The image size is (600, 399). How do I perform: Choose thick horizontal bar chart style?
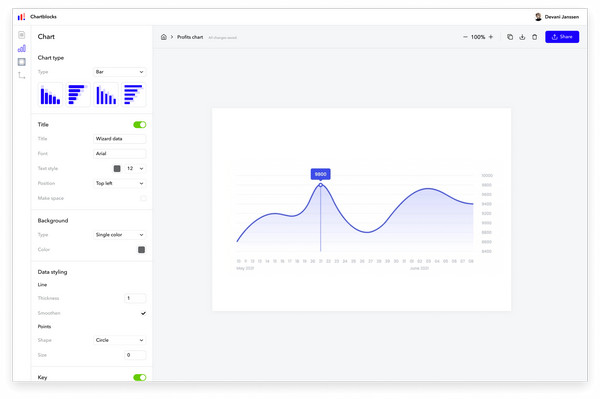78,94
